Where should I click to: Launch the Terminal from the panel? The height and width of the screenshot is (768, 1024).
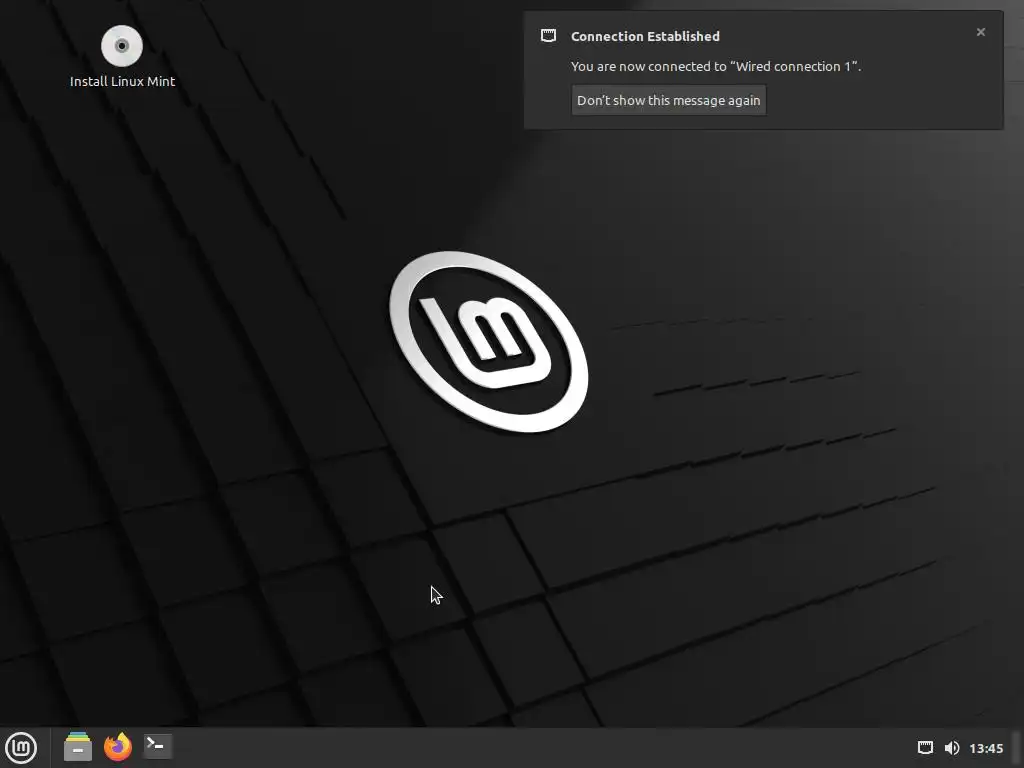pyautogui.click(x=157, y=746)
